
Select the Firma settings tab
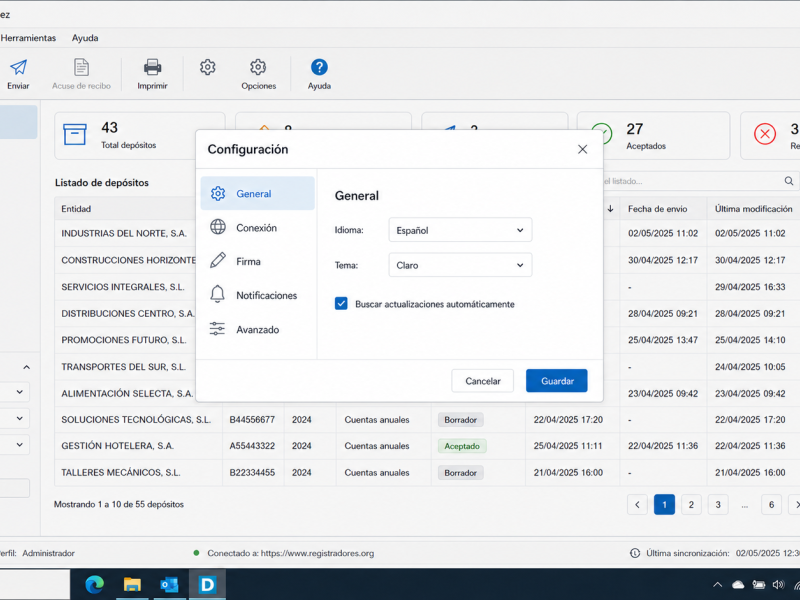coord(258,261)
